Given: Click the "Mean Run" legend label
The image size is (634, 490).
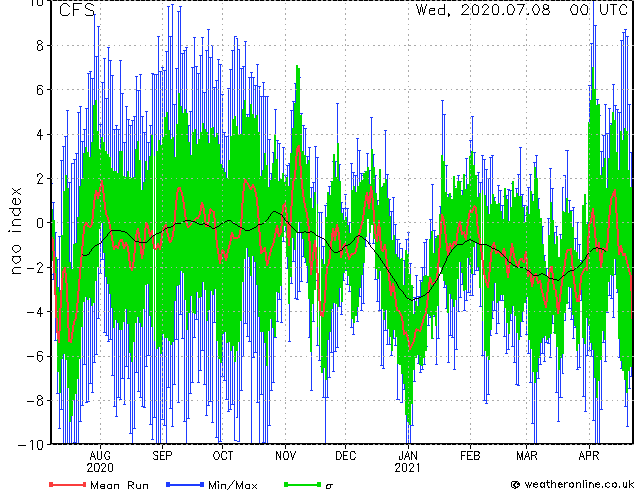Looking at the screenshot, I should pyautogui.click(x=120, y=485).
